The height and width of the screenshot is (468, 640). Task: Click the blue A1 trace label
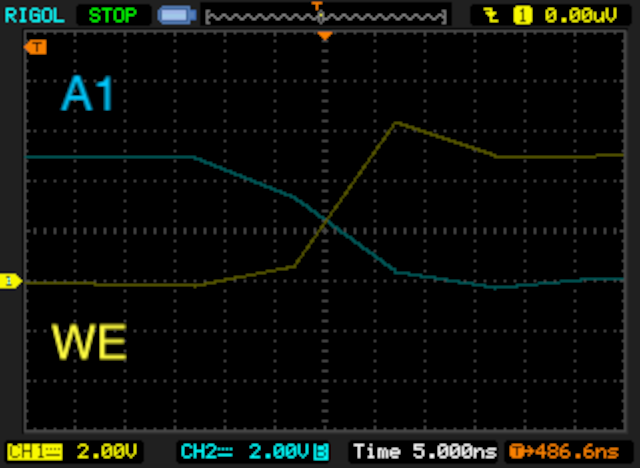click(x=87, y=93)
